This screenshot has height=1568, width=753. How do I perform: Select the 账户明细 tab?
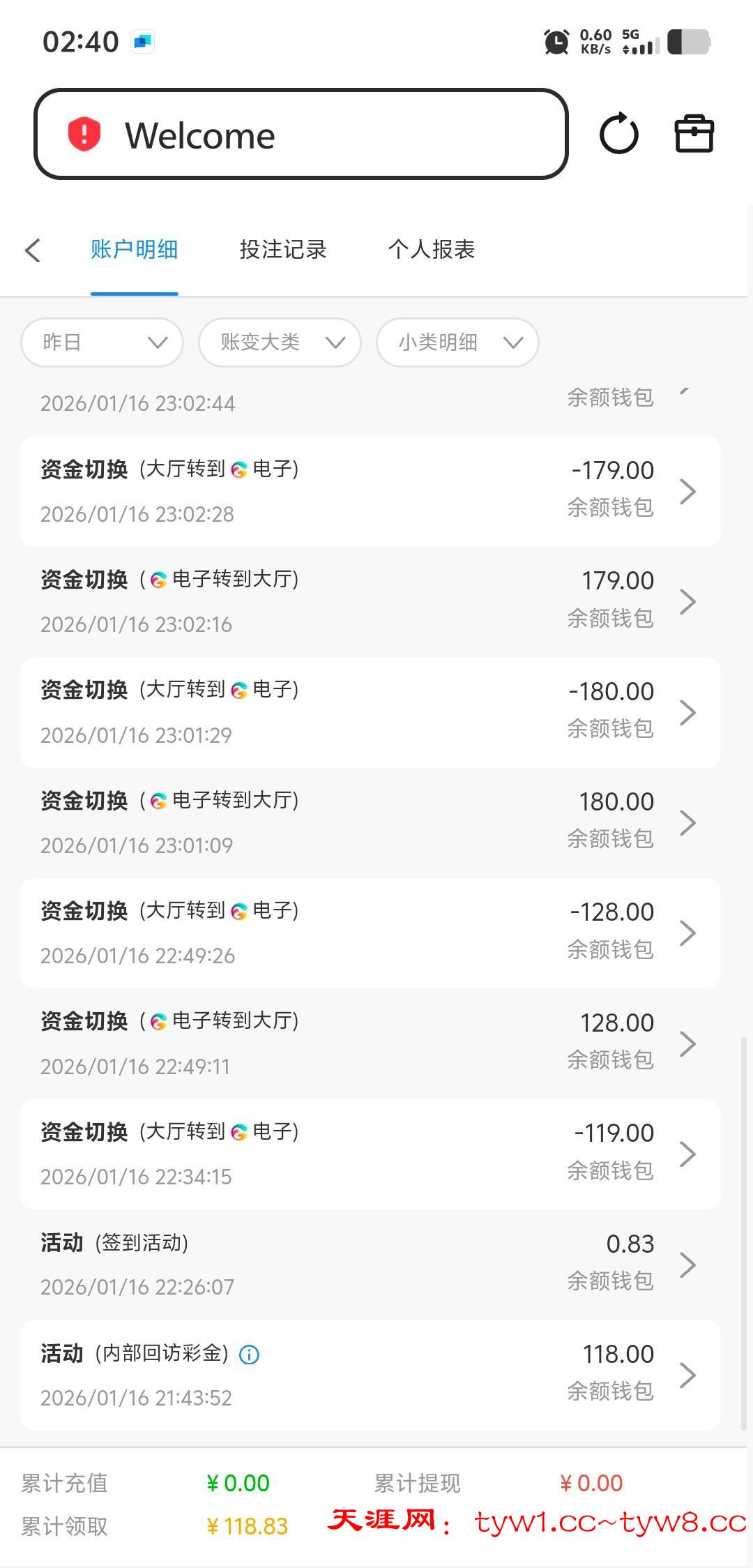coord(135,250)
